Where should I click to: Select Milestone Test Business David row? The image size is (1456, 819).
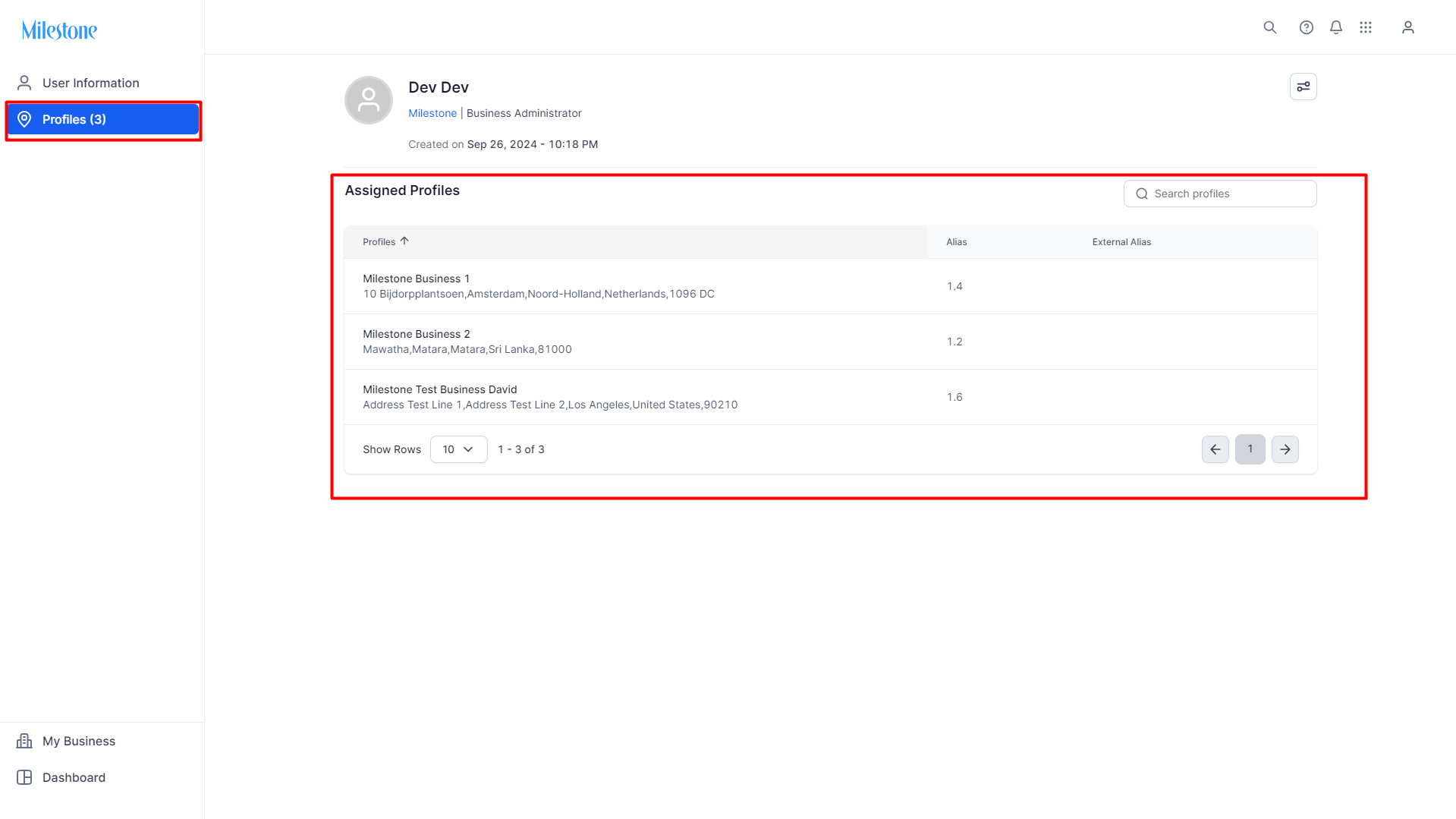tap(830, 397)
